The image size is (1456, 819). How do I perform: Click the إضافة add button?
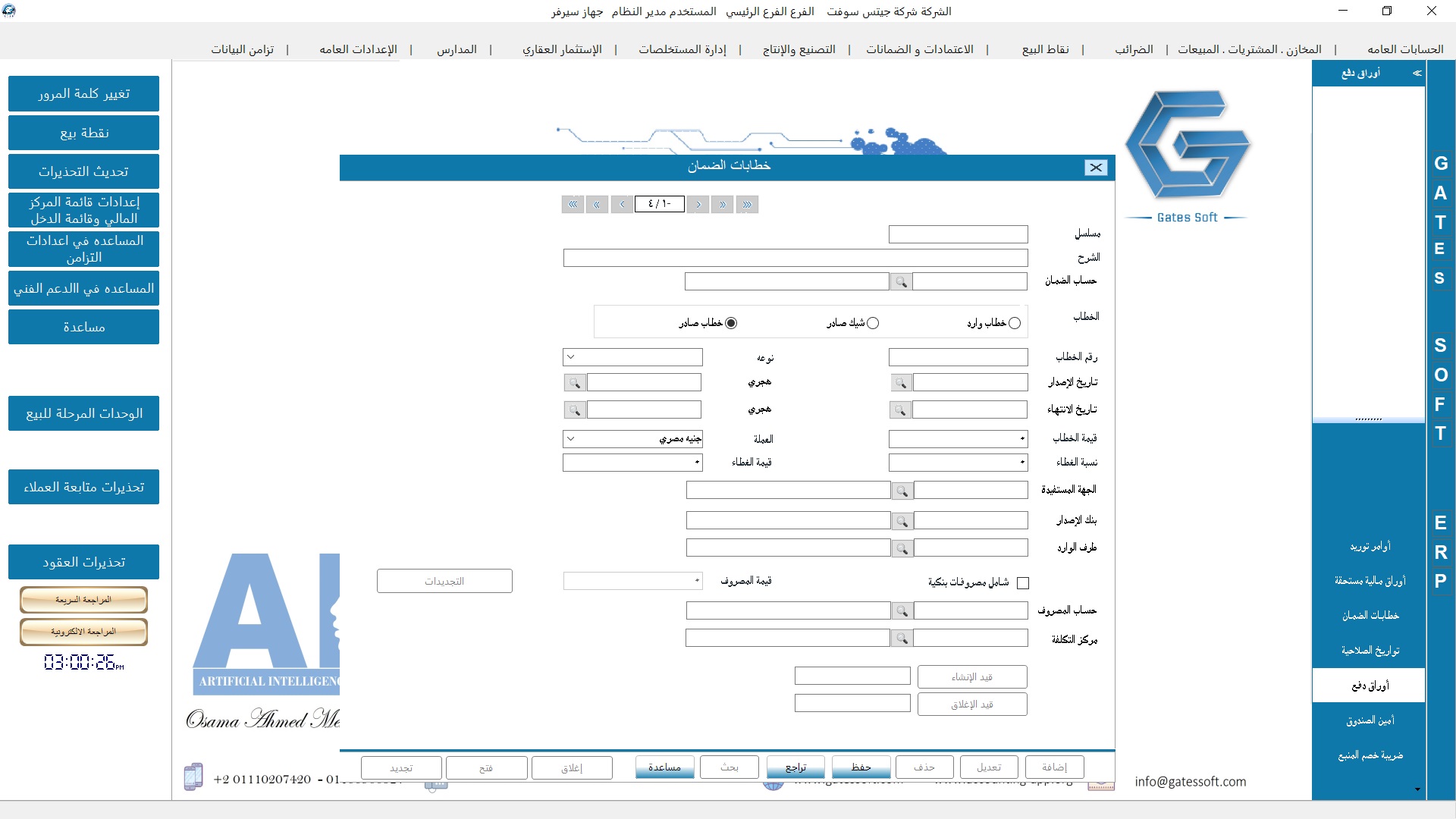[1054, 767]
